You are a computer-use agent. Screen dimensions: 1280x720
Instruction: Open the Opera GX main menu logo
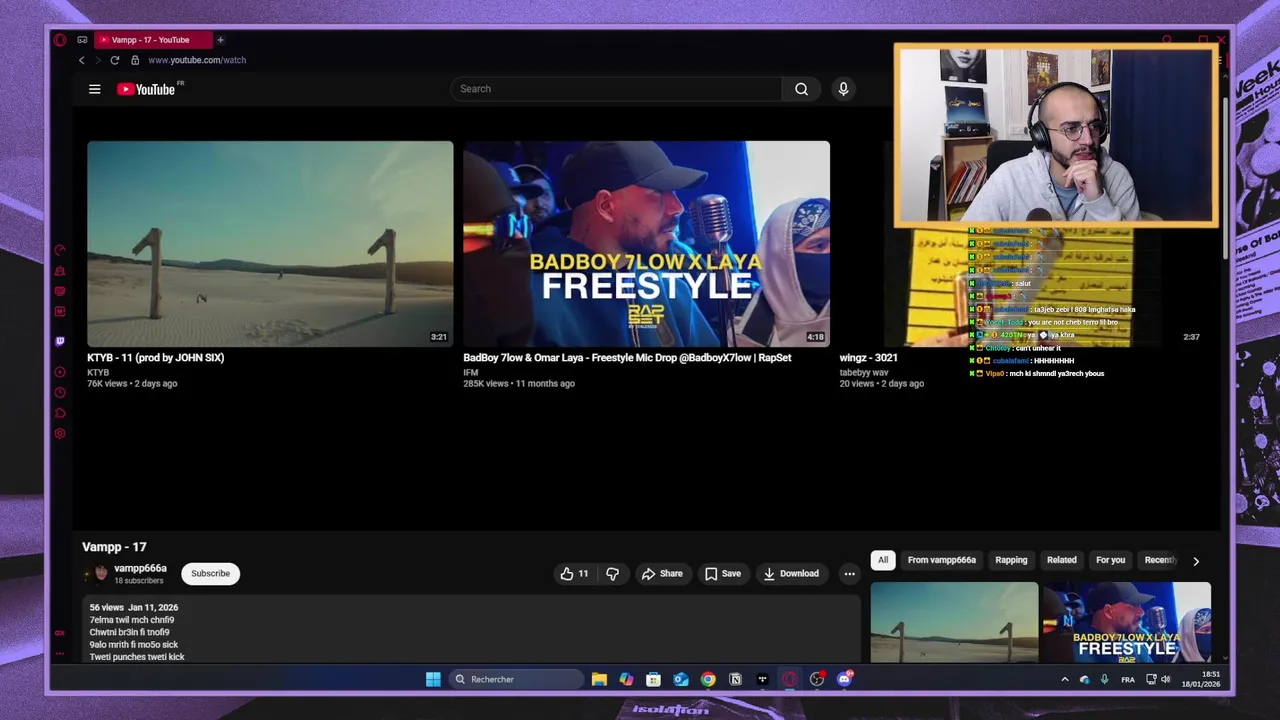tap(60, 40)
